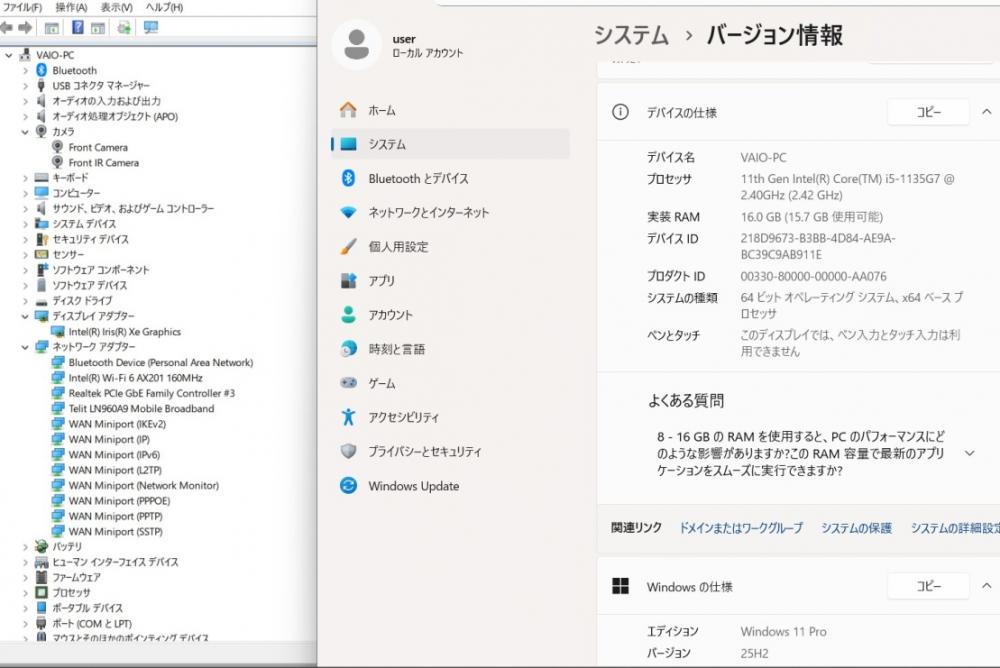Open システムの保護 link
The width and height of the screenshot is (1000, 668).
point(856,528)
